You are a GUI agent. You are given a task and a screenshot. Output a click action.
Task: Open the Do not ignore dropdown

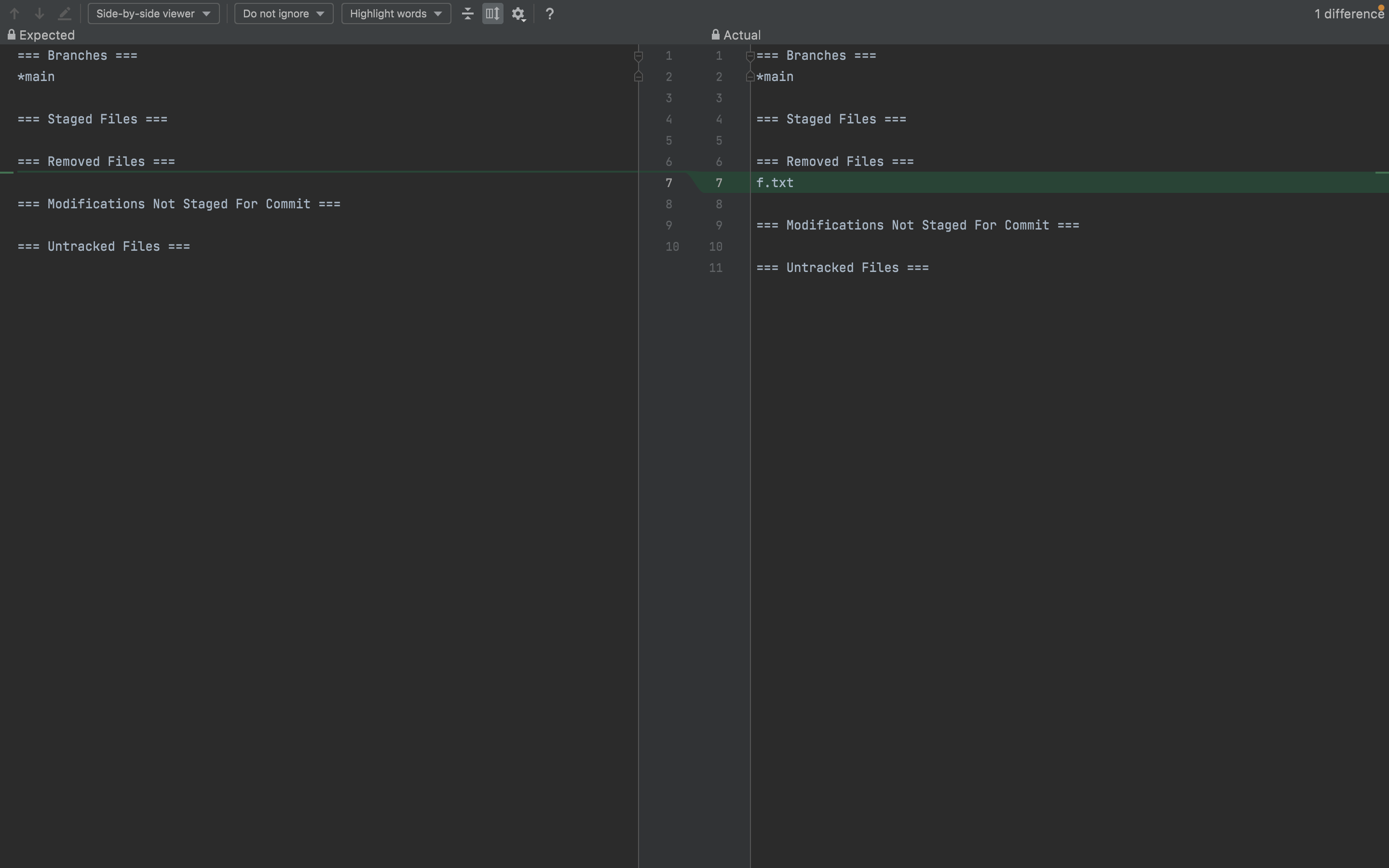coord(284,13)
